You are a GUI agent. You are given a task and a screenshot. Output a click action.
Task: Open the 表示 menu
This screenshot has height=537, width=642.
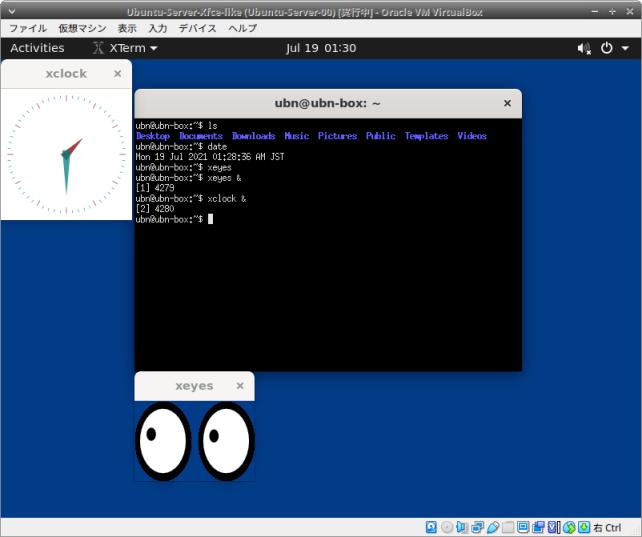(127, 28)
